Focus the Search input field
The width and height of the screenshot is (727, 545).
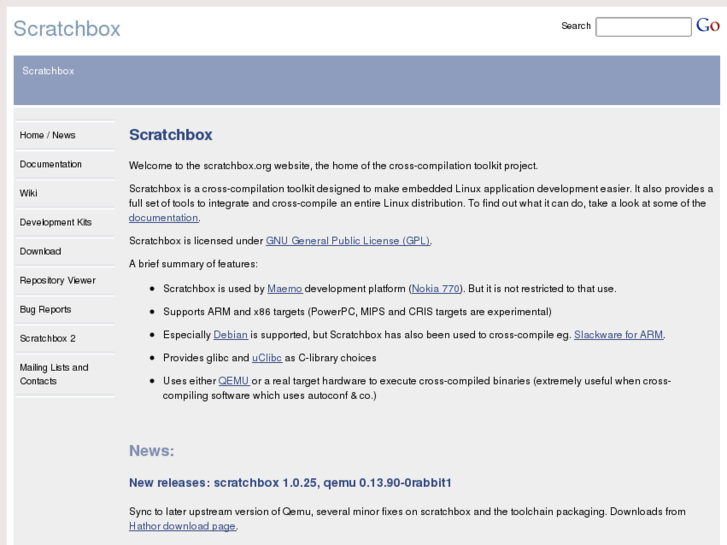coord(643,26)
